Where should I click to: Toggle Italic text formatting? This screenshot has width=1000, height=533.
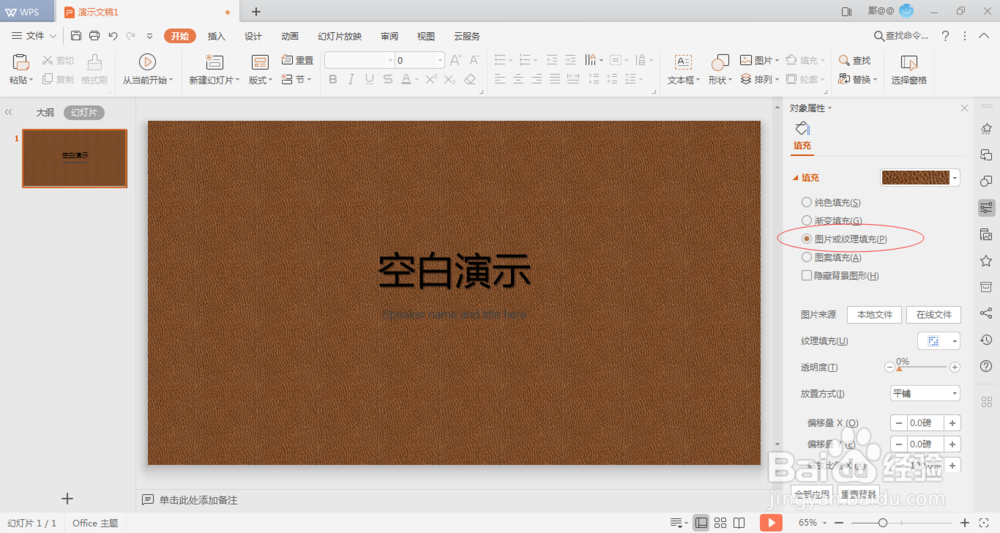pyautogui.click(x=351, y=79)
